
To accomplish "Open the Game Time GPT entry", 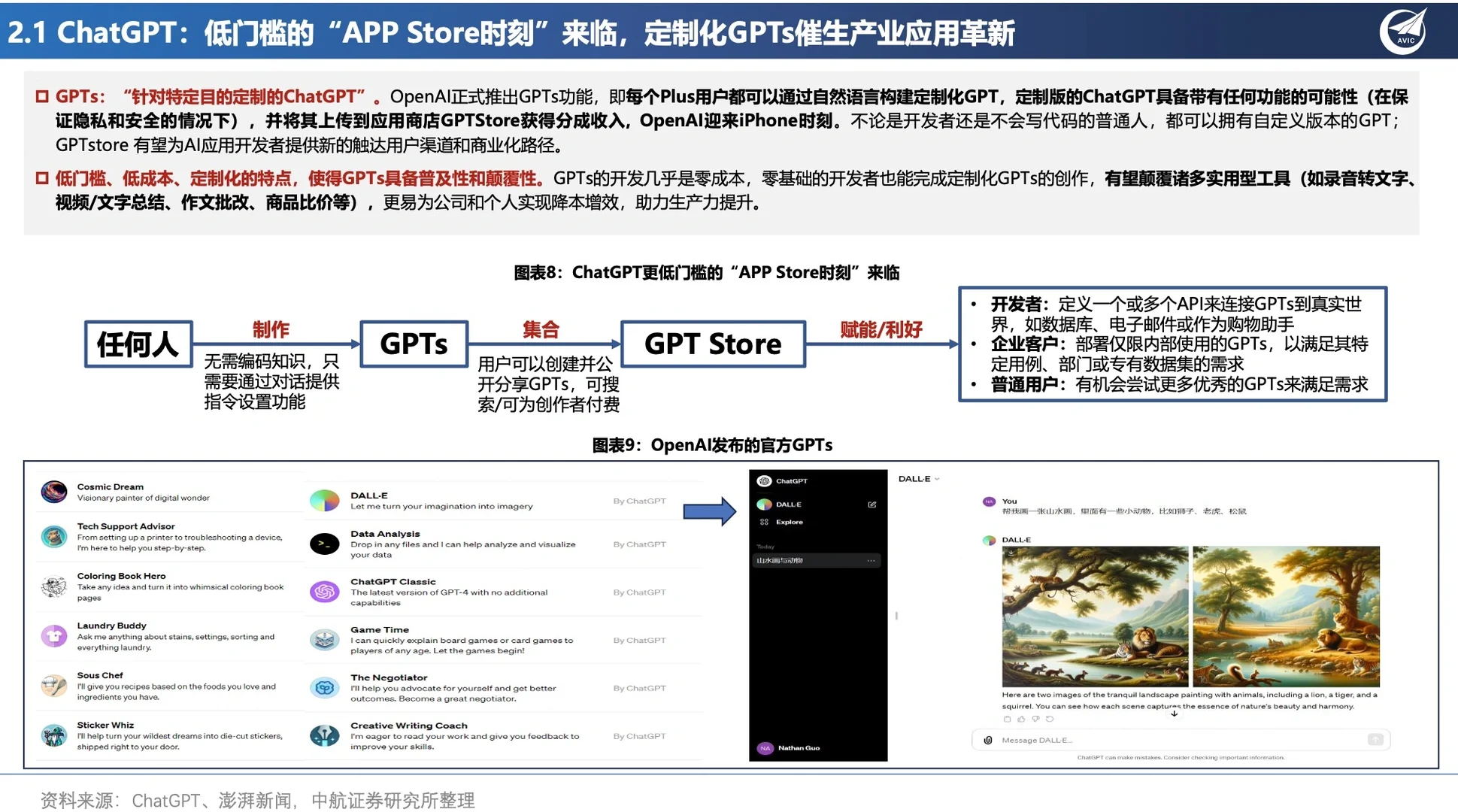I will (504, 640).
